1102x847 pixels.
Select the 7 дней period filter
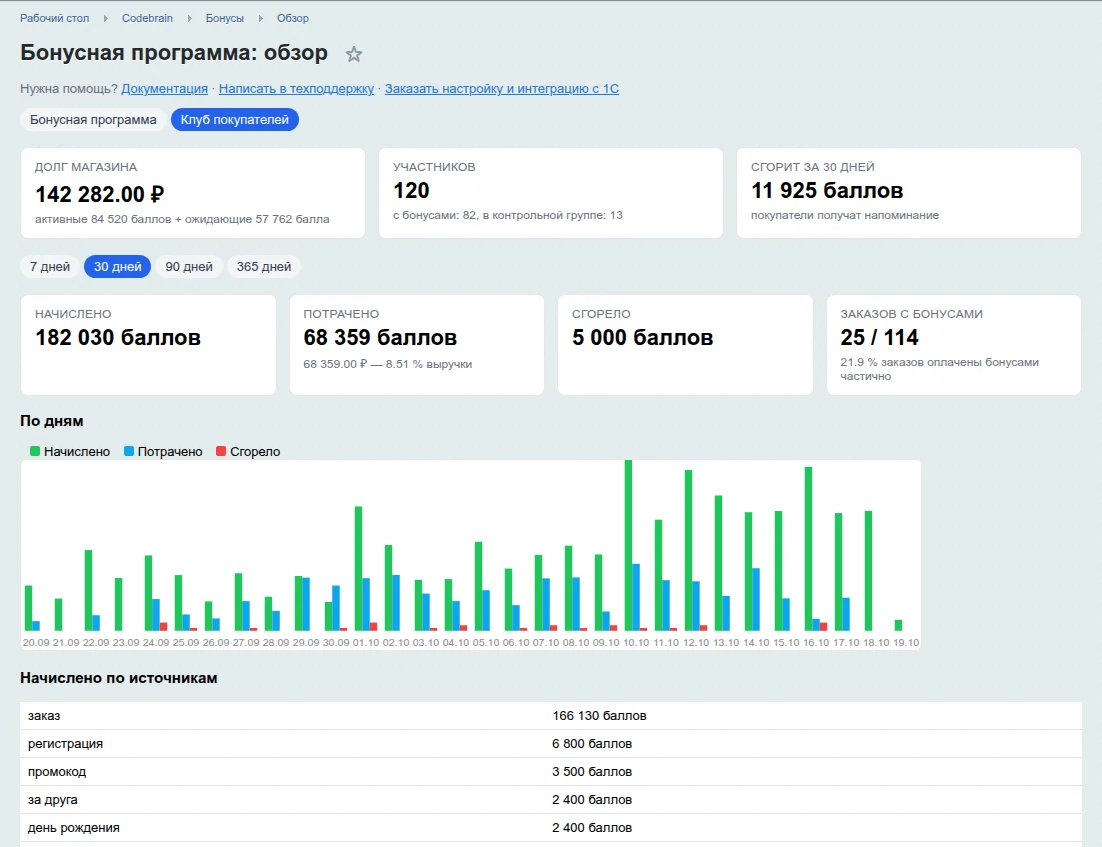tap(50, 266)
